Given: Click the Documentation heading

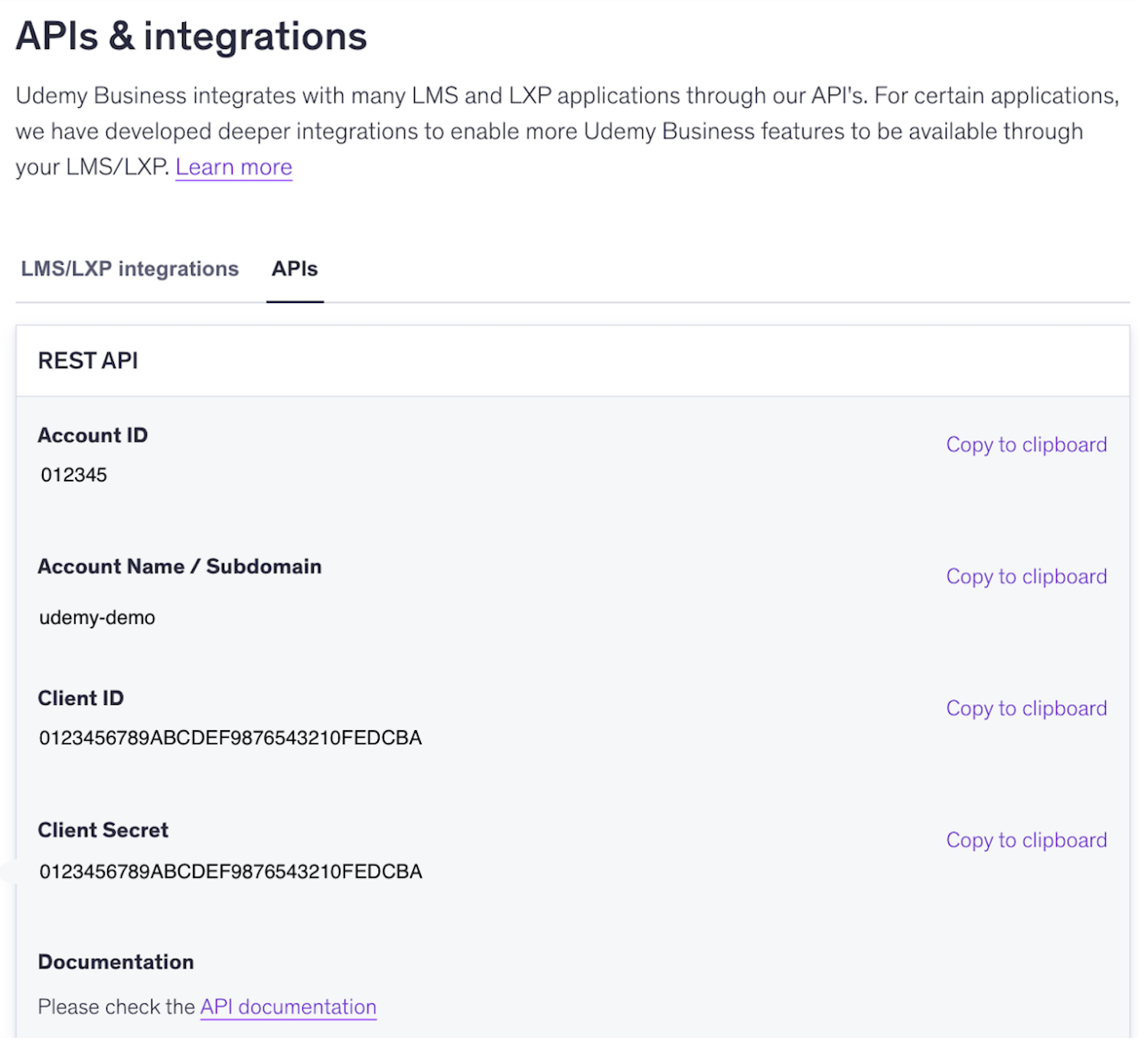Looking at the screenshot, I should click(116, 962).
